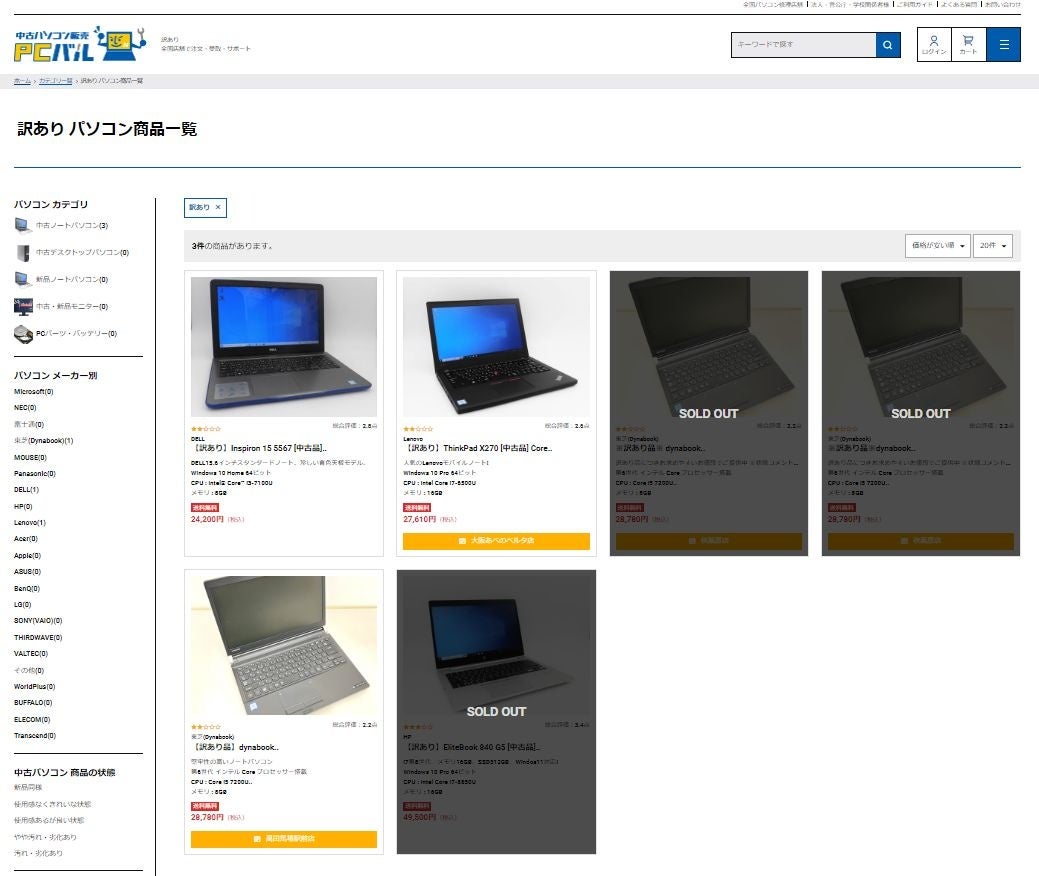Filter by THIRDWAVE(0) maker
Image resolution: width=1039 pixels, height=876 pixels.
38,637
